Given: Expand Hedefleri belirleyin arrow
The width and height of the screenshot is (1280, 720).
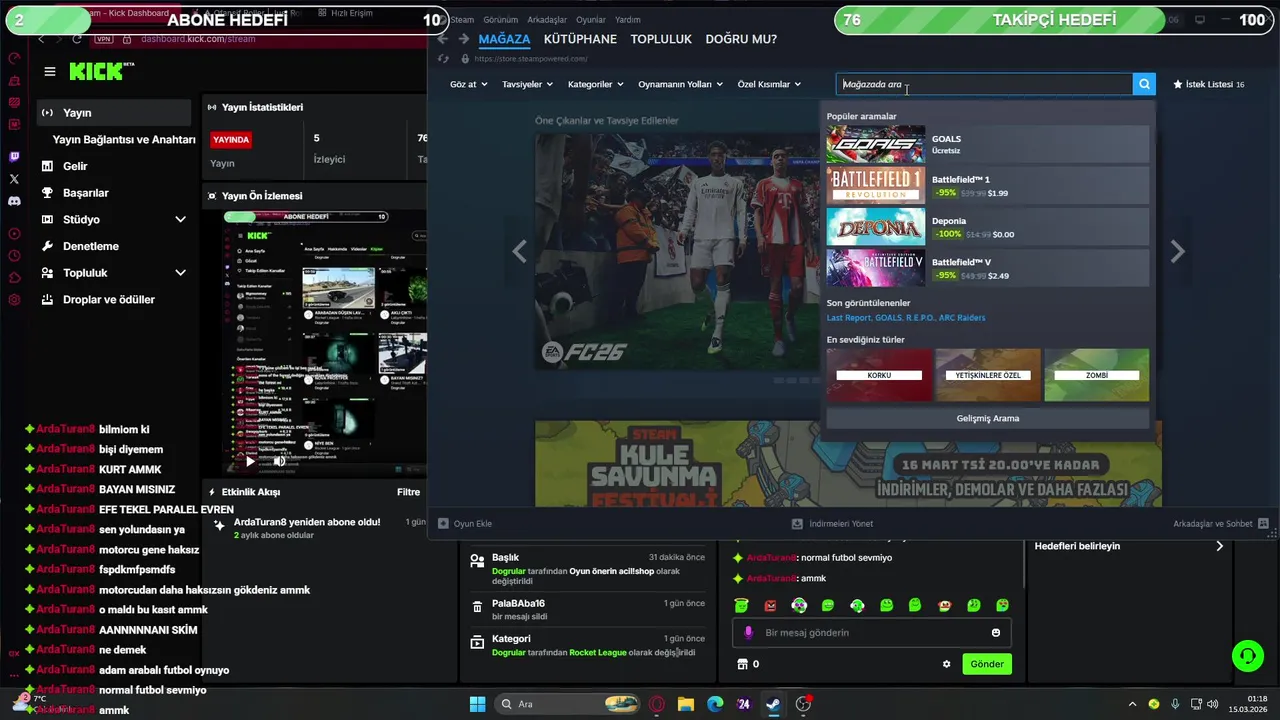Looking at the screenshot, I should [1219, 546].
